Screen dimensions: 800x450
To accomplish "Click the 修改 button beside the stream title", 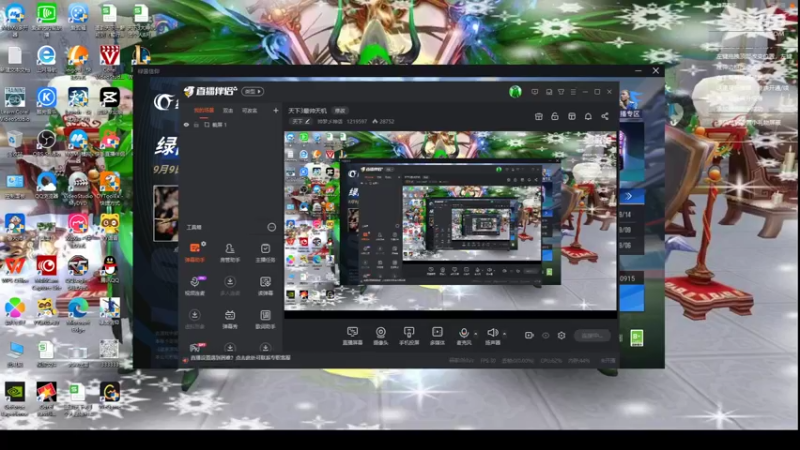I will (x=340, y=110).
